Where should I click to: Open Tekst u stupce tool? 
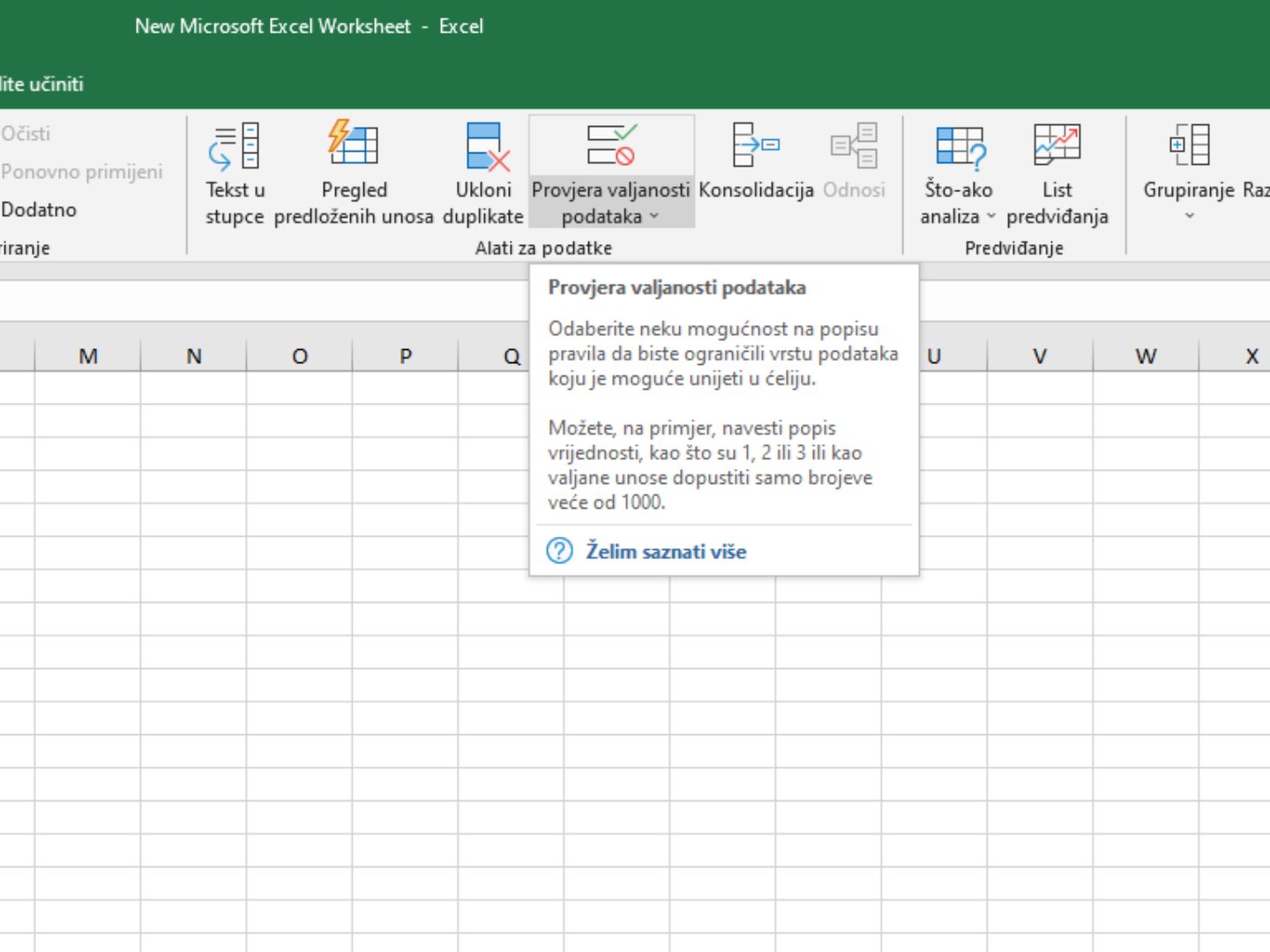[x=235, y=174]
